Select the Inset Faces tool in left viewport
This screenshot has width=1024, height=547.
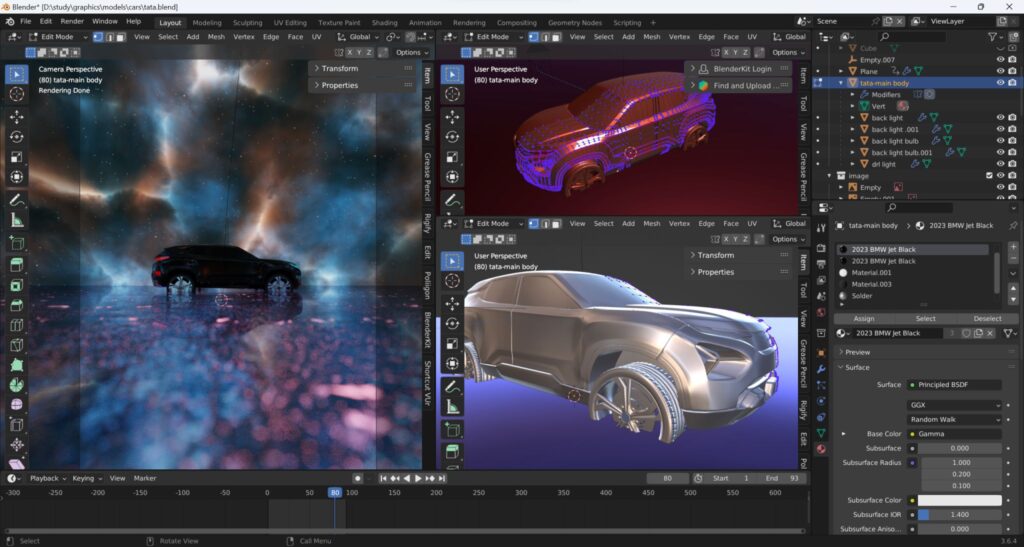(x=17, y=285)
